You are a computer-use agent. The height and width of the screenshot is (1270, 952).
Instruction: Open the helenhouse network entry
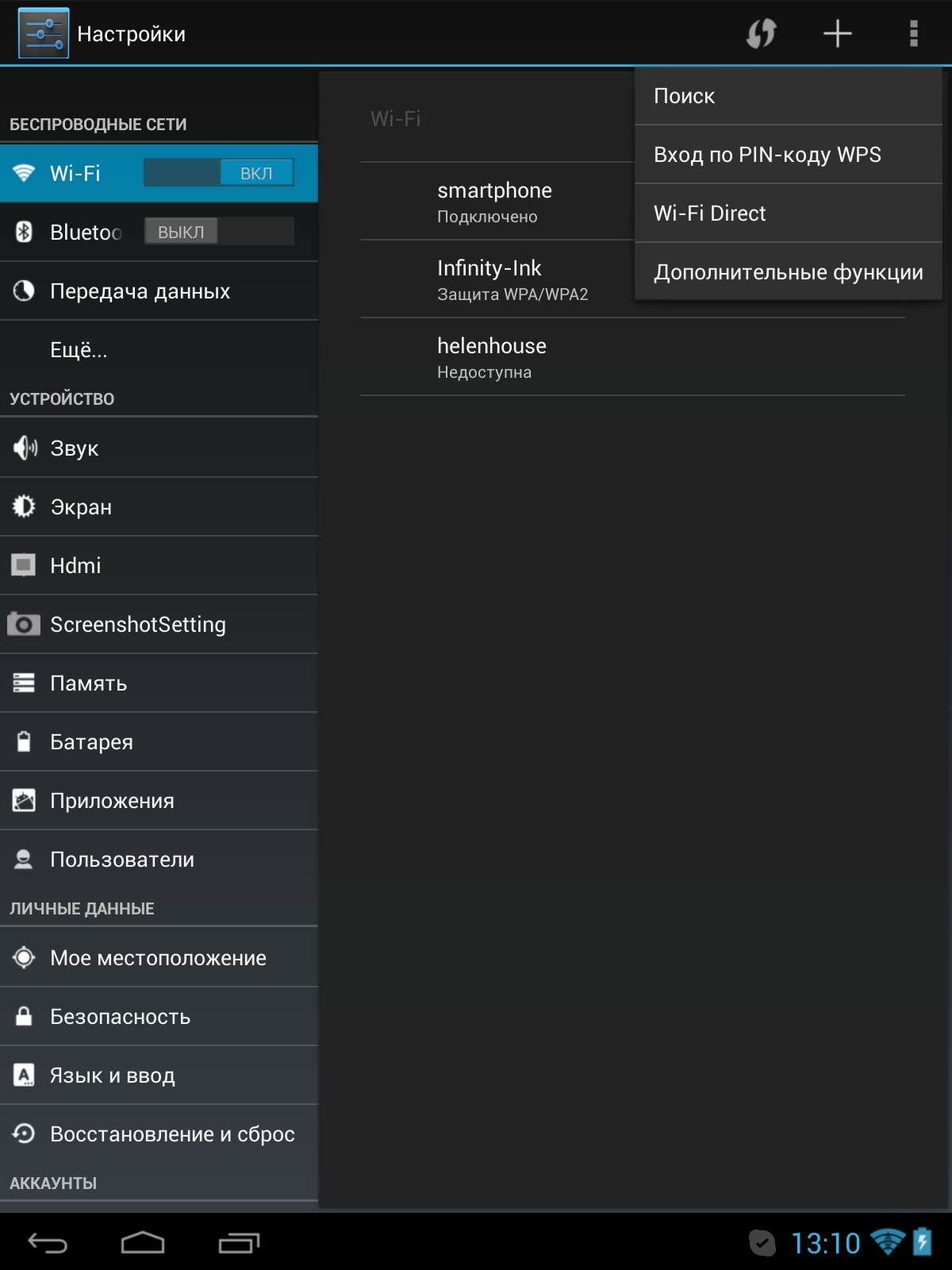632,357
